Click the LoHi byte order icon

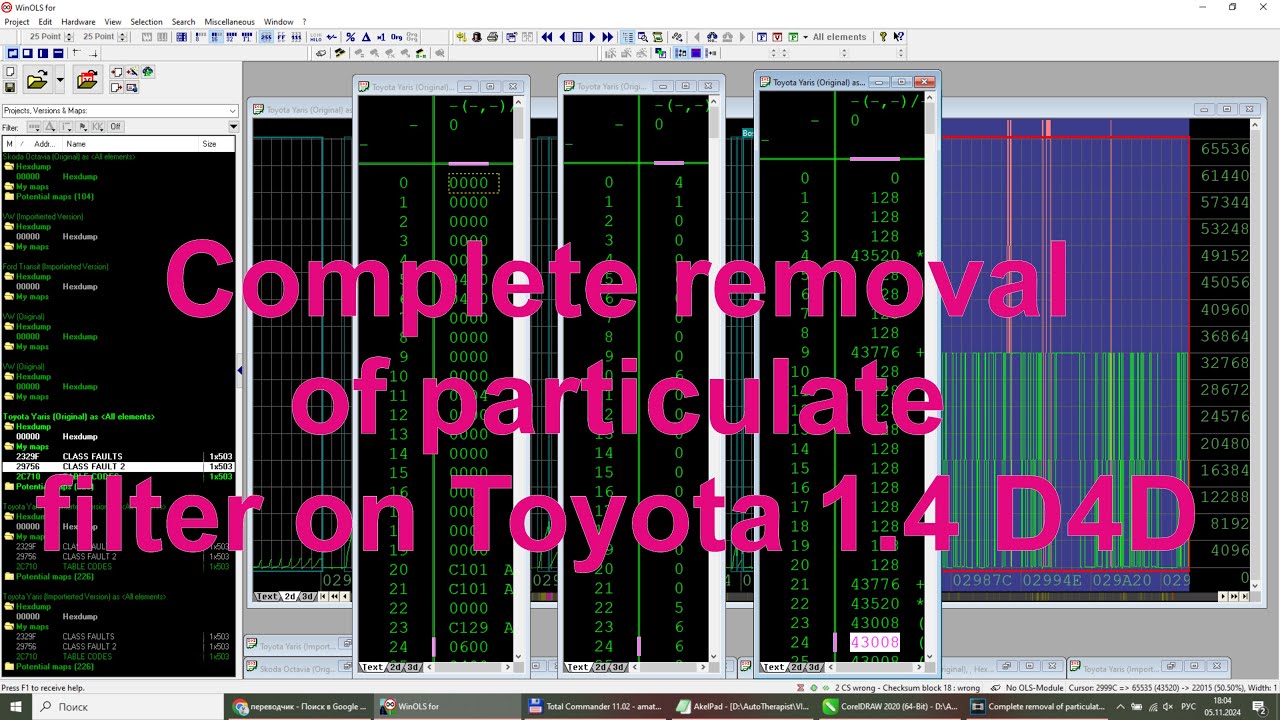click(316, 37)
